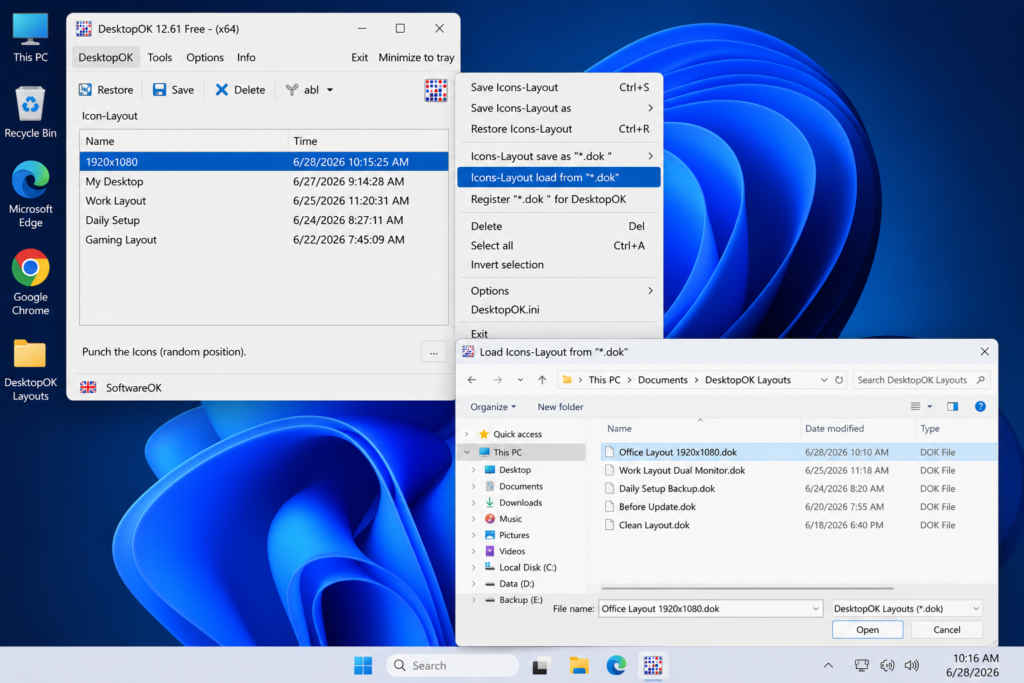
Task: Click the Back arrow in file dialog
Action: [x=472, y=380]
